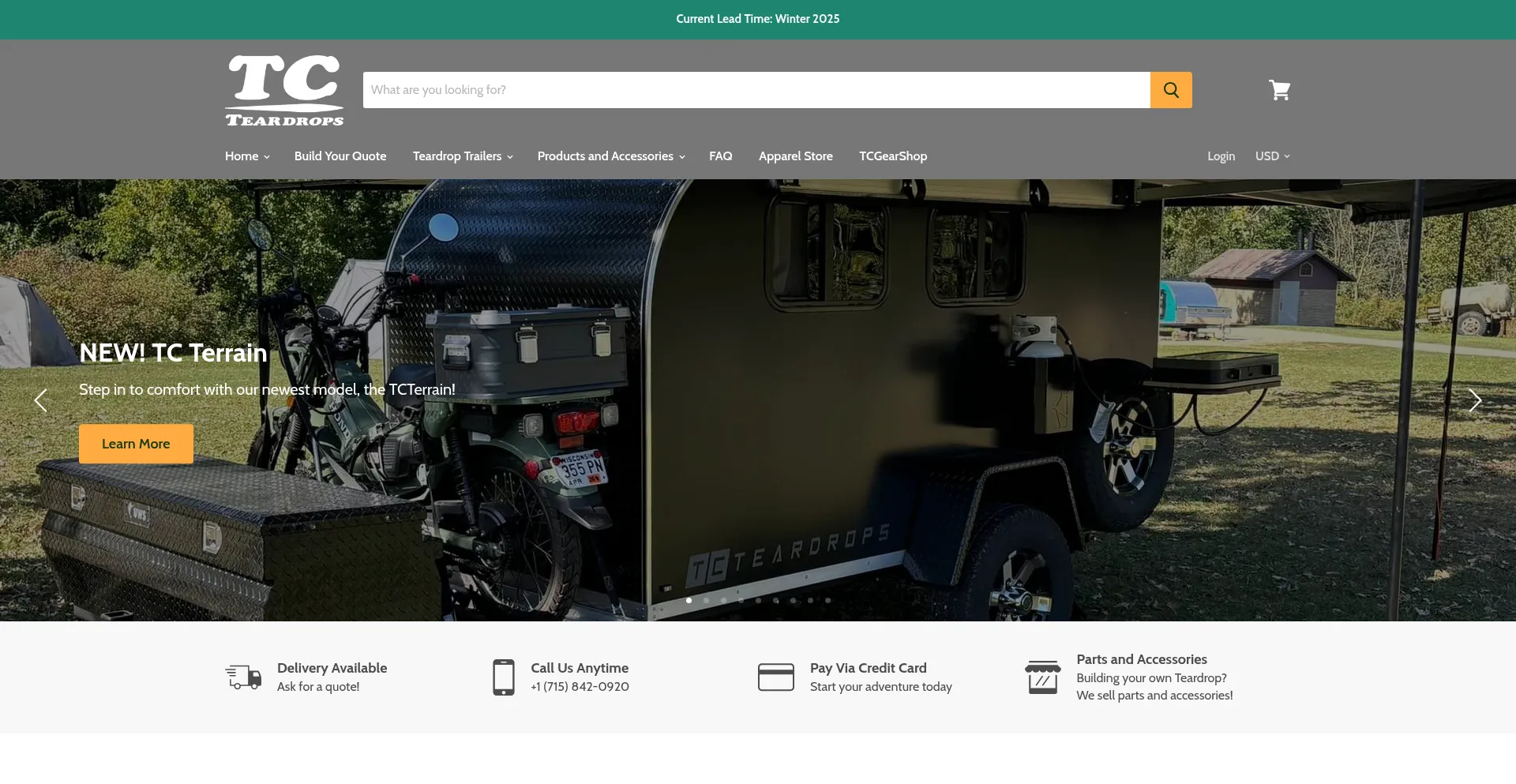Open the Build Your Quote page
The width and height of the screenshot is (1516, 784).
tap(340, 156)
